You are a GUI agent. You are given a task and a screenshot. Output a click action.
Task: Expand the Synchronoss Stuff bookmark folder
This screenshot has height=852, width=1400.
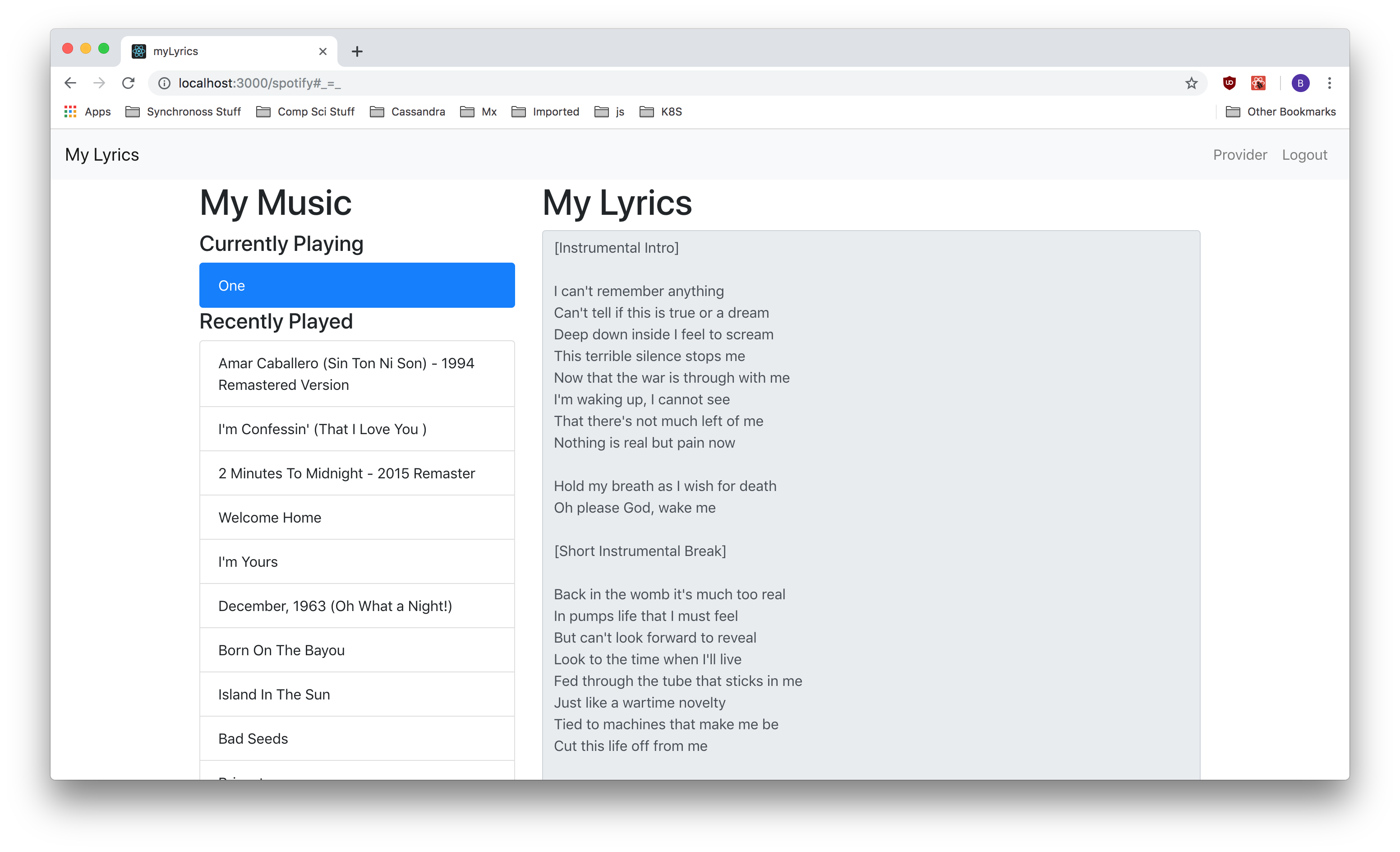tap(183, 112)
